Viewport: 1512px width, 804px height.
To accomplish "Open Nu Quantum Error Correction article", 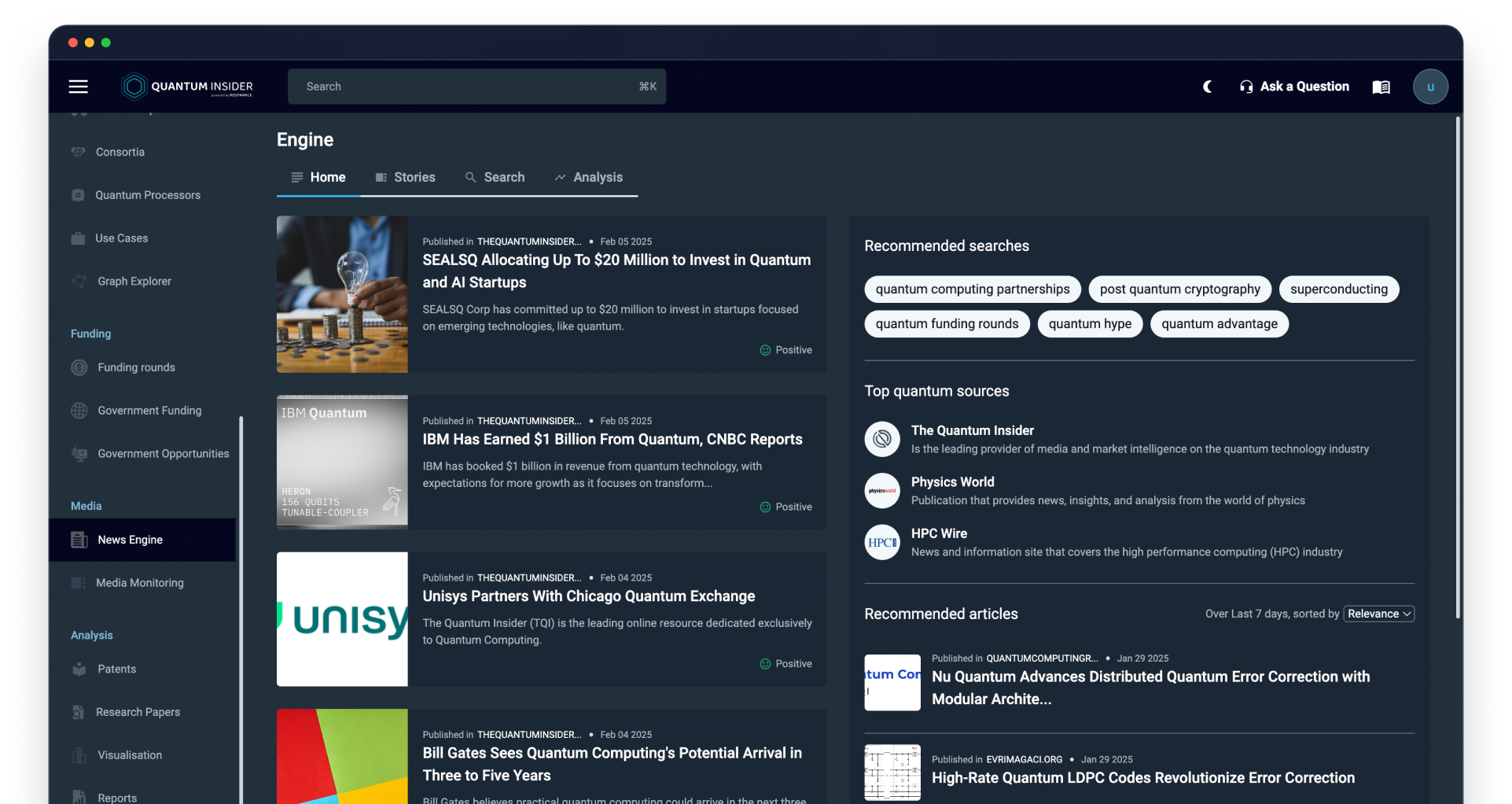I will pos(1151,688).
